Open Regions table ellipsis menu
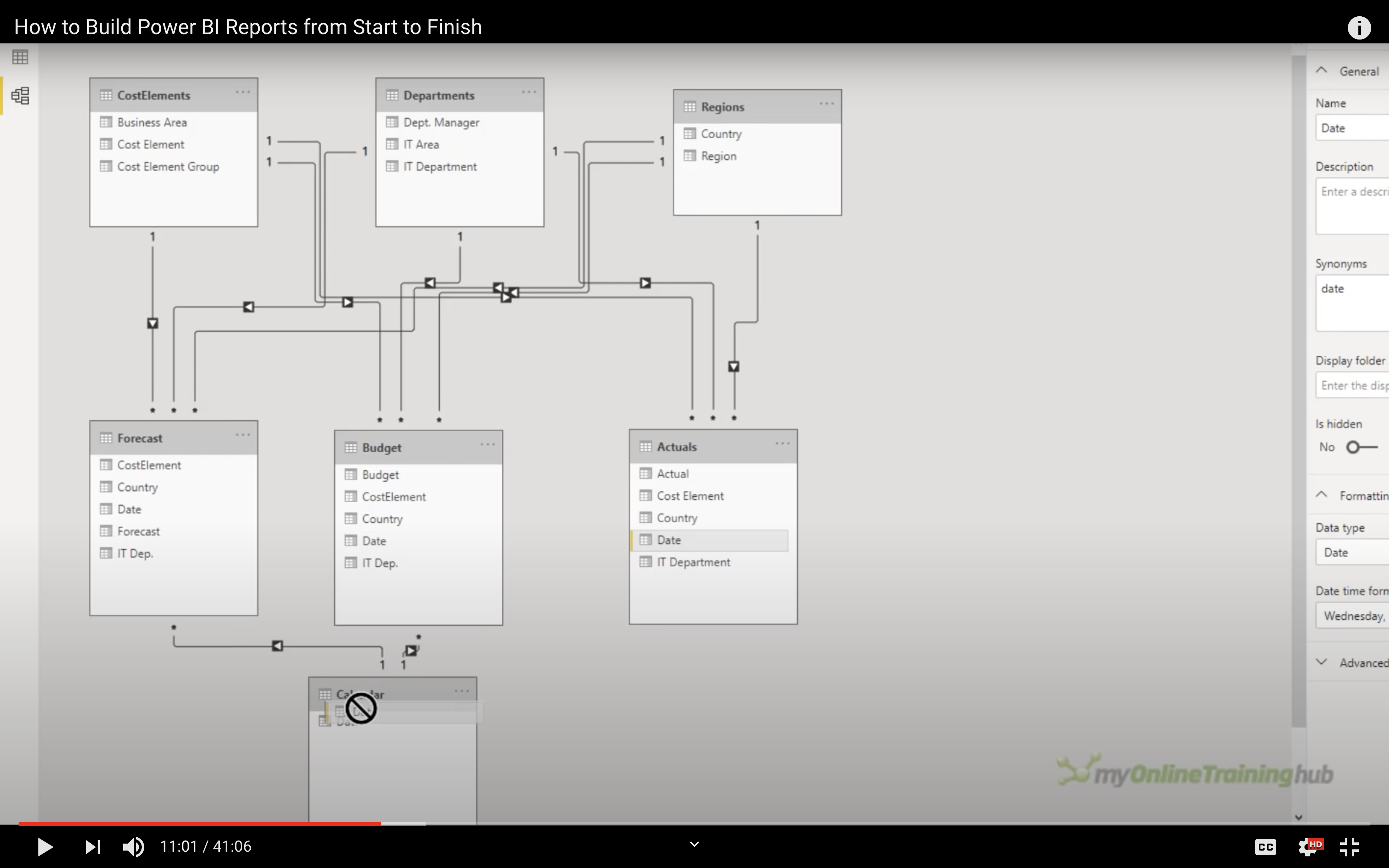 click(x=826, y=104)
